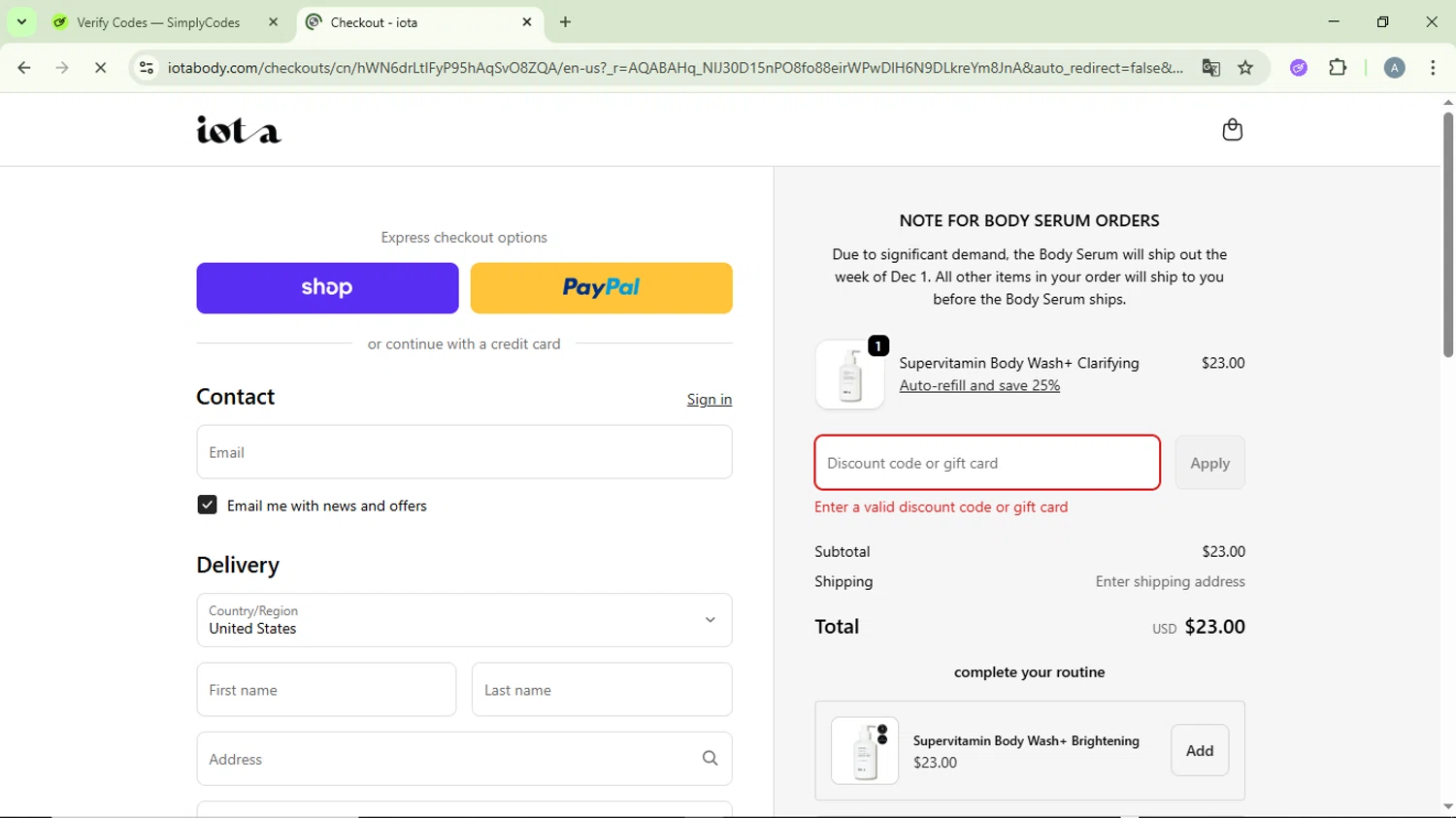
Task: Click the page vertical scrollbar
Action: coord(1447,235)
